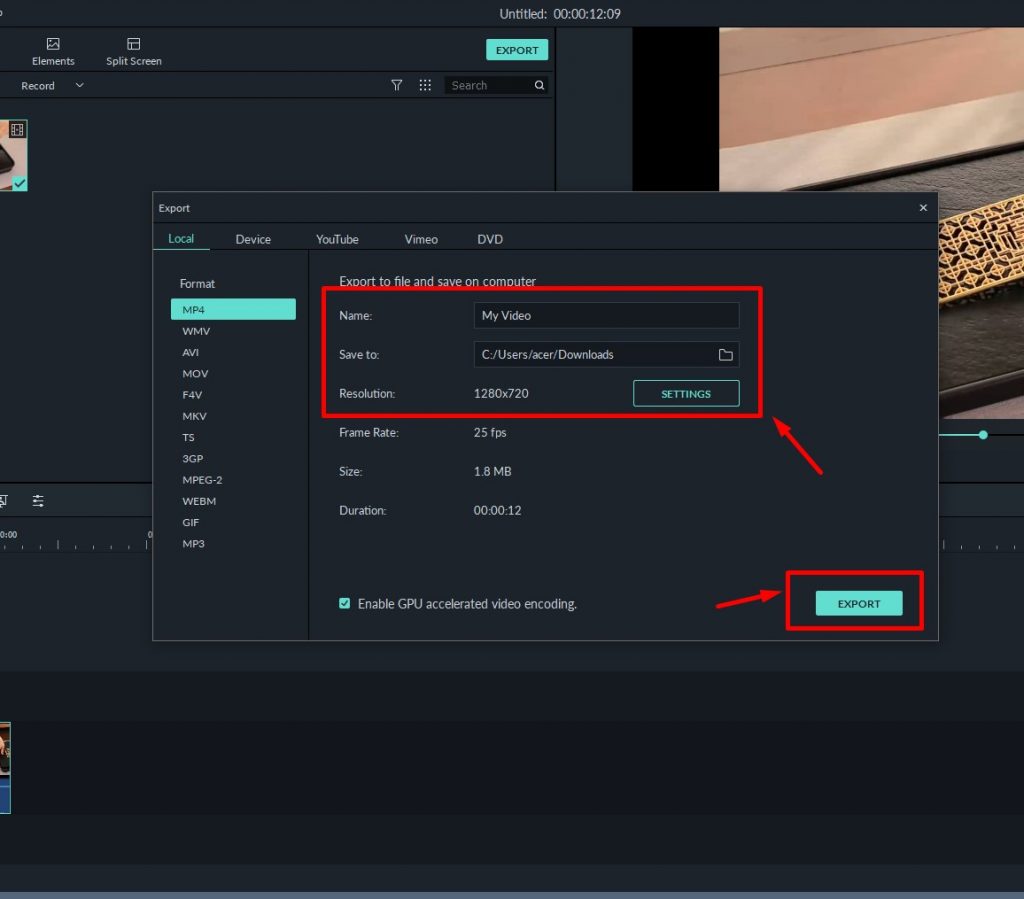The height and width of the screenshot is (899, 1024).
Task: Open the Elements panel icon
Action: click(53, 45)
